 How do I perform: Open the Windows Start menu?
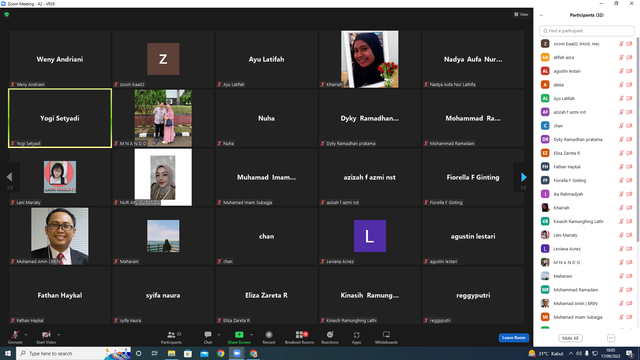tap(8, 353)
